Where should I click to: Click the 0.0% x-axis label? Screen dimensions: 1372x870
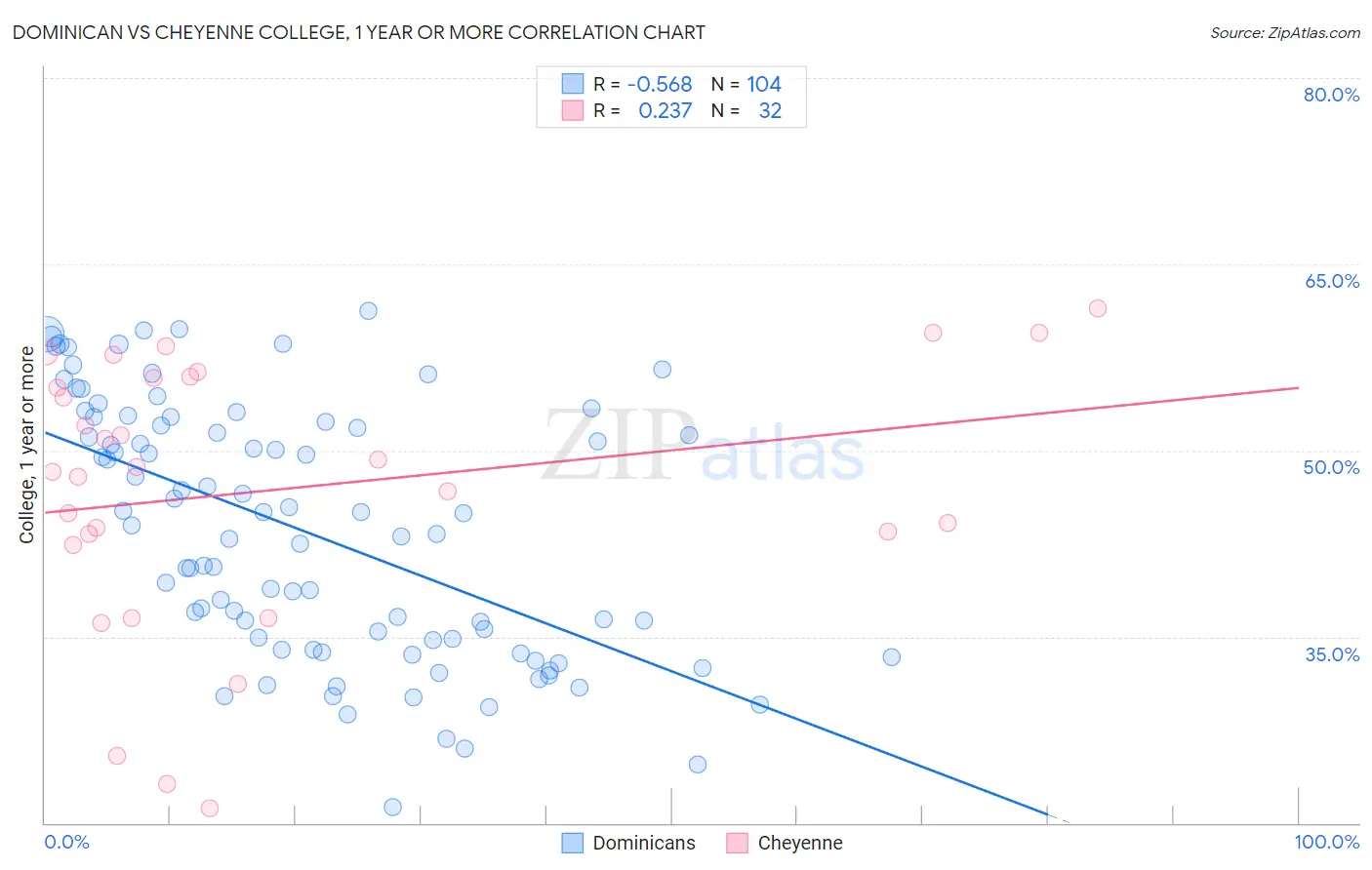(67, 842)
